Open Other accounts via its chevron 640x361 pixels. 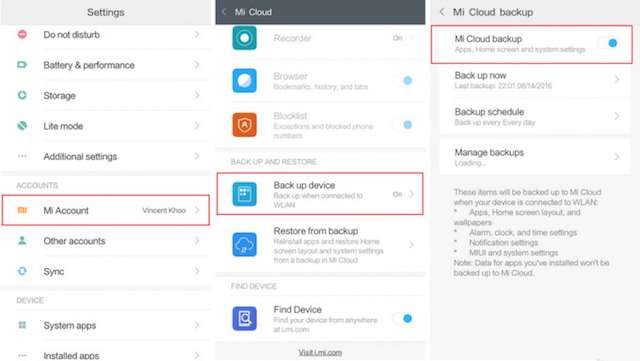197,241
